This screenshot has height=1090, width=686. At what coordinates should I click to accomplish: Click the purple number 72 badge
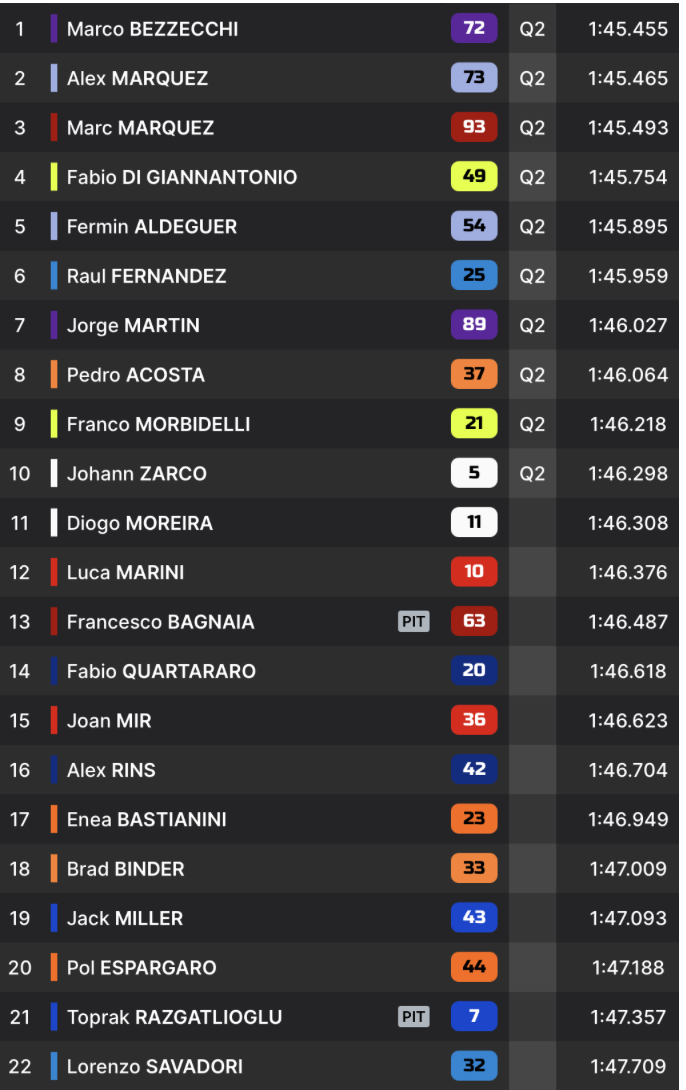474,29
